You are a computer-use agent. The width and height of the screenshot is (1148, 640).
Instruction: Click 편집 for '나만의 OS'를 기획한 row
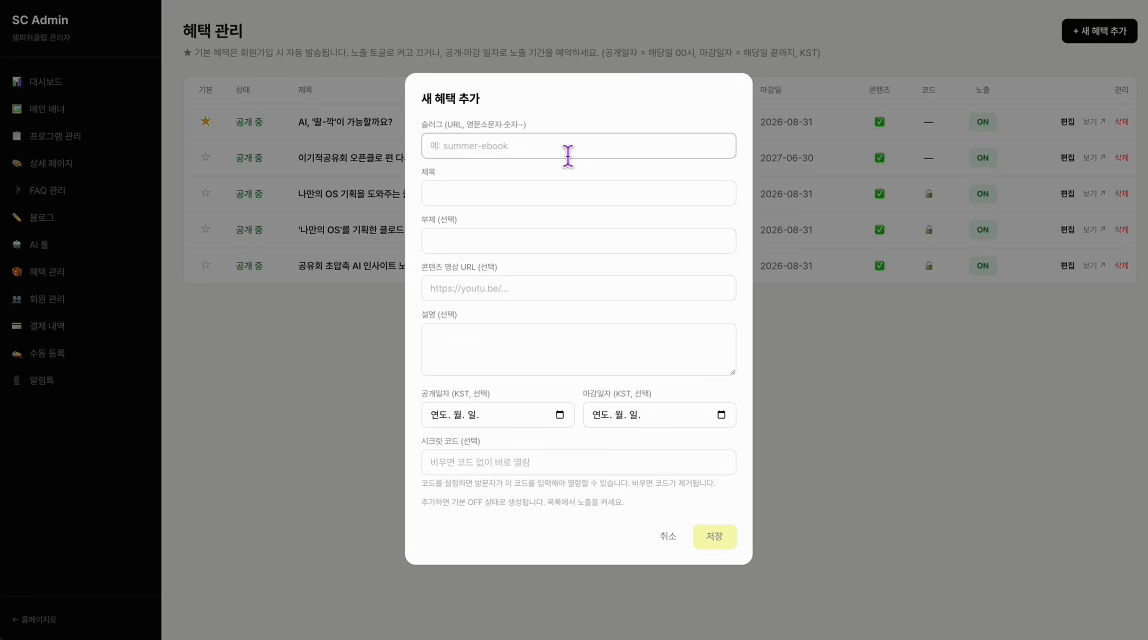click(1067, 230)
